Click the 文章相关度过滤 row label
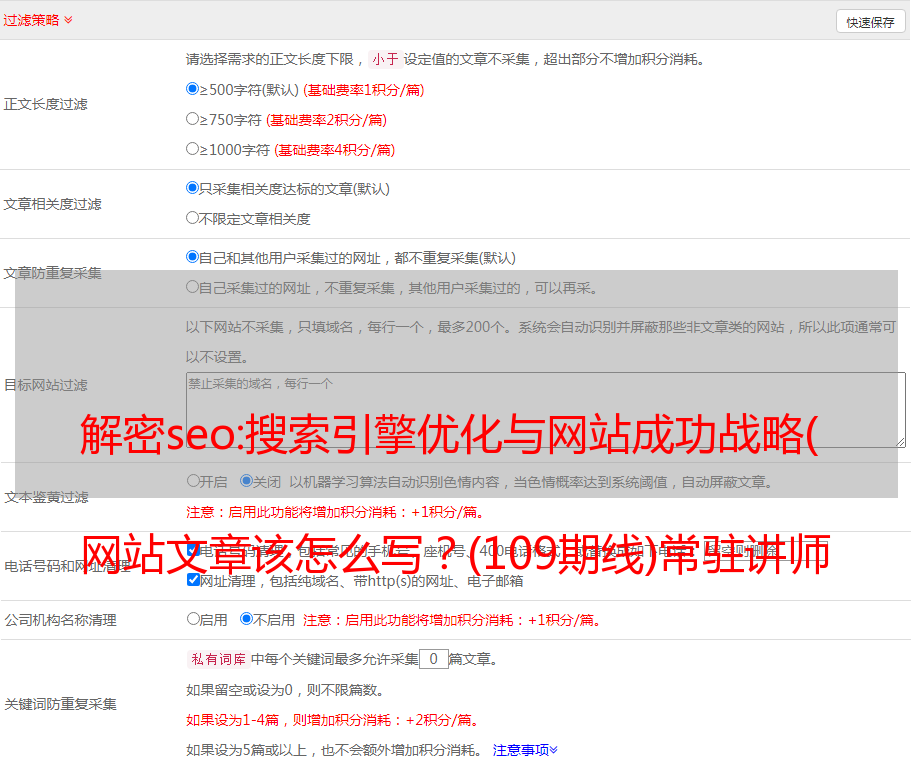Image resolution: width=912 pixels, height=768 pixels. [52, 204]
